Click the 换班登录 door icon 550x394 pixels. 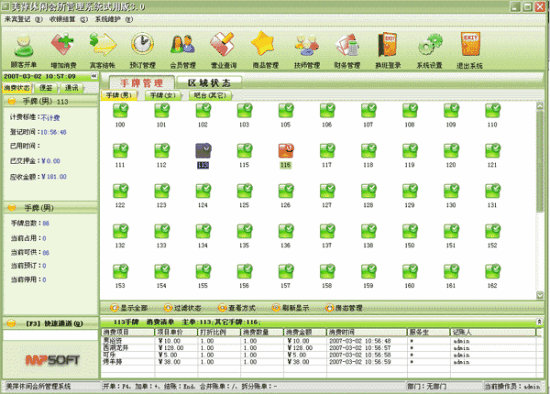click(388, 50)
